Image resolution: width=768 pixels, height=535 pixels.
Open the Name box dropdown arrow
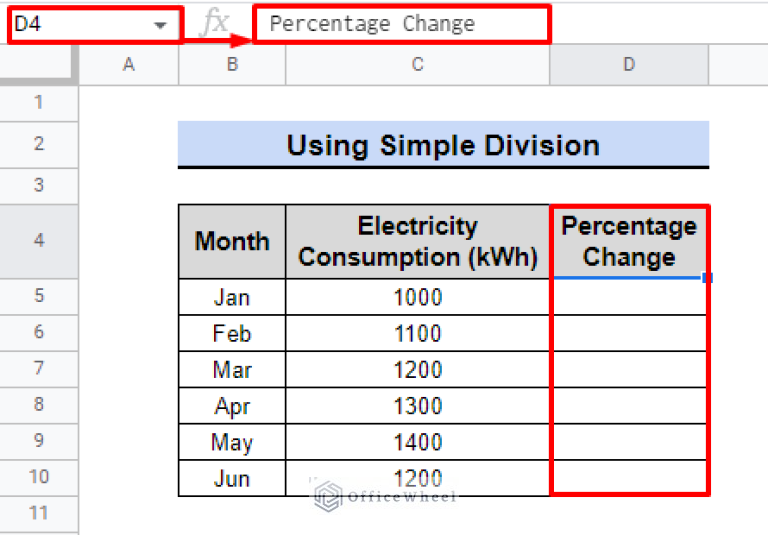point(160,25)
